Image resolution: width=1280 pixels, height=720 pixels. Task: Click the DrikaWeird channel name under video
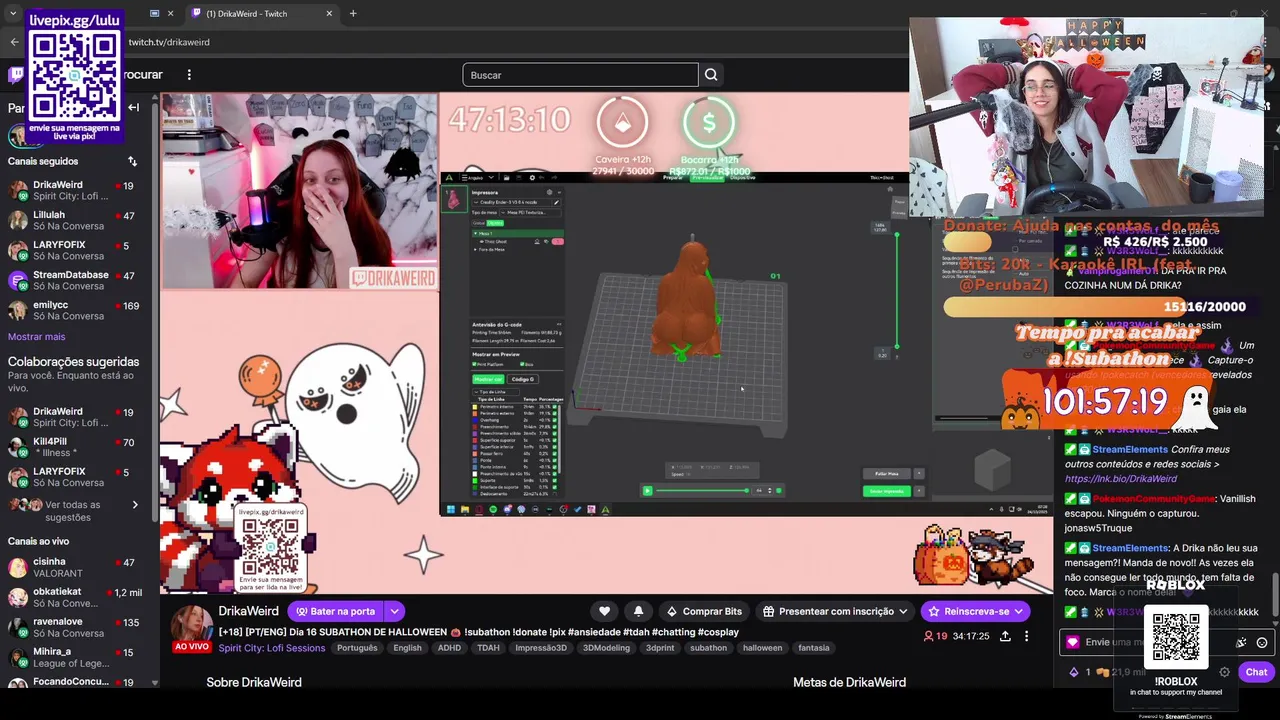click(x=248, y=611)
